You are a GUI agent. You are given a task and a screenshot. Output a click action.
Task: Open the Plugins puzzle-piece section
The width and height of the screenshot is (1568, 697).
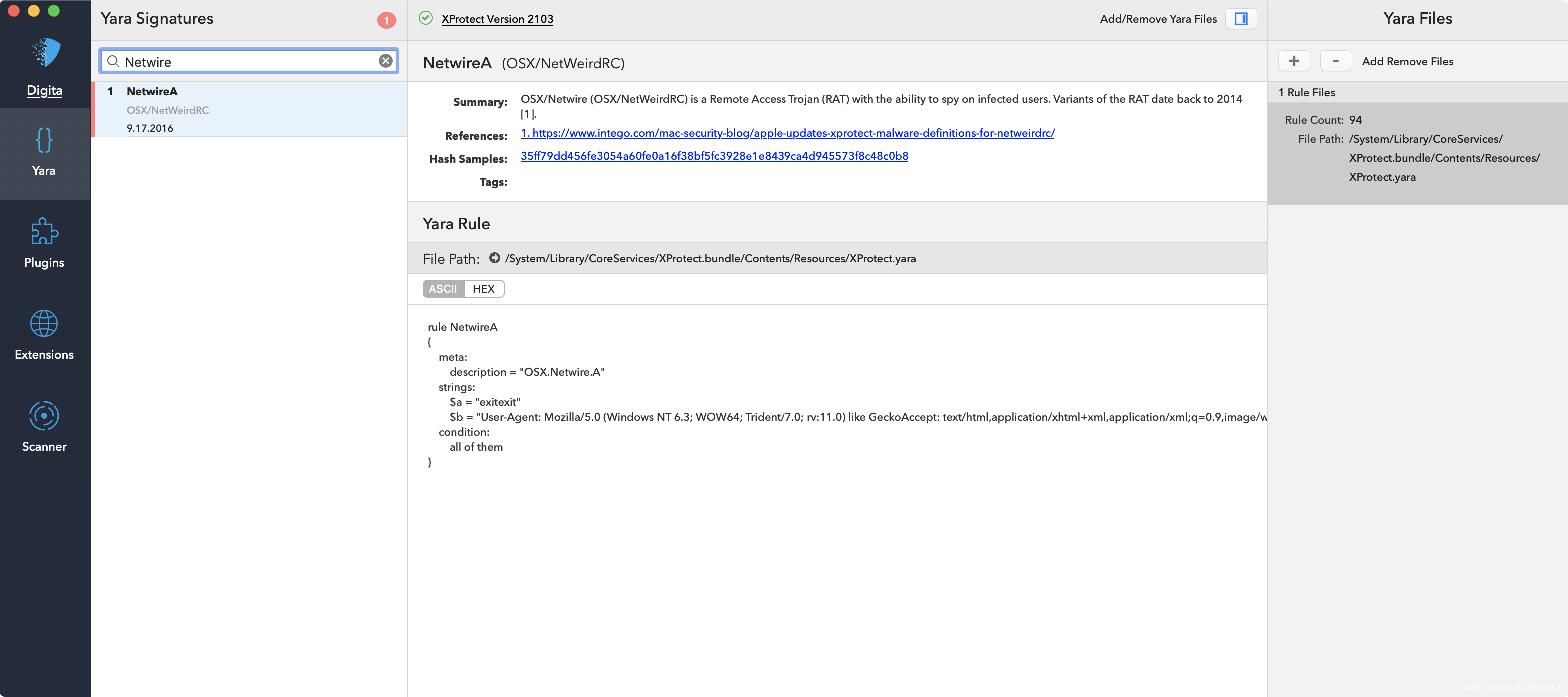point(44,243)
